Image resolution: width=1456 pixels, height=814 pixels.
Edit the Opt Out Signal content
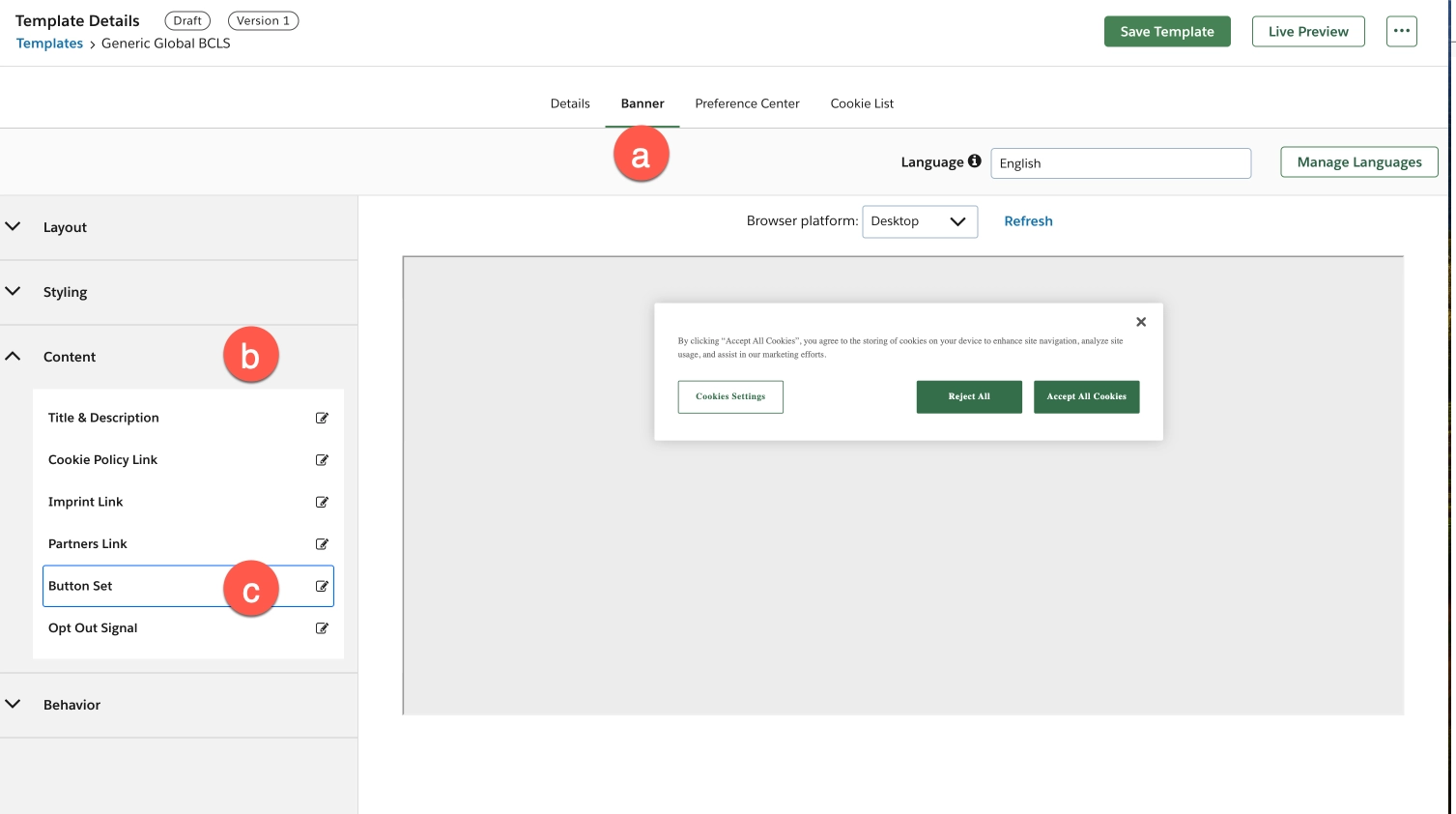pyautogui.click(x=323, y=627)
